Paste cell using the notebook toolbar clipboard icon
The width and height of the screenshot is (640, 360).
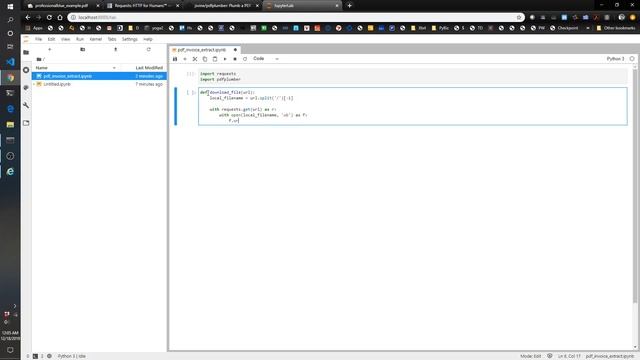tap(215, 59)
